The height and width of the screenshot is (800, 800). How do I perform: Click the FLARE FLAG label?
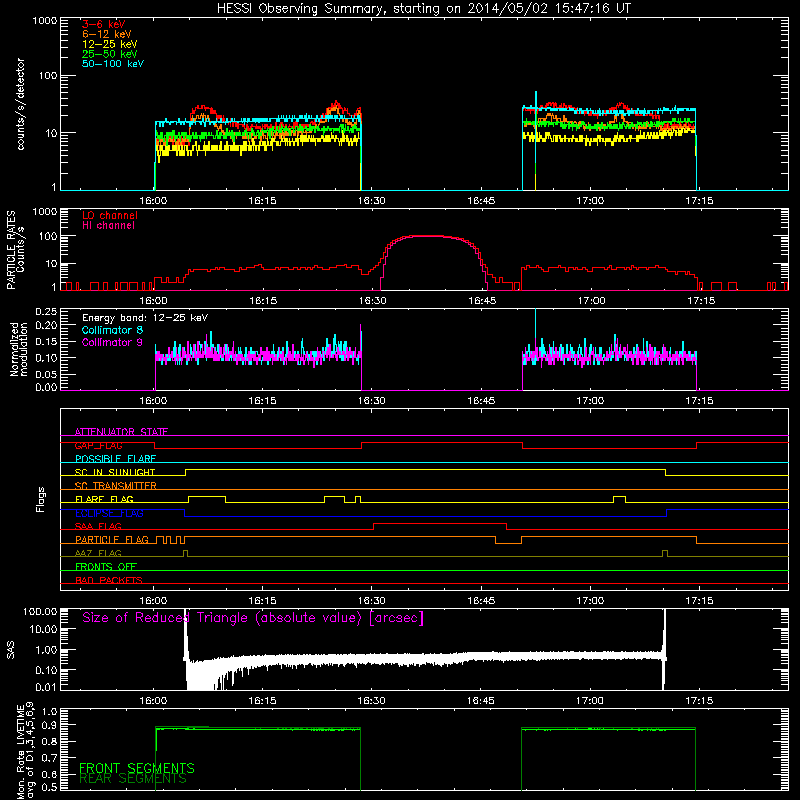point(104,499)
